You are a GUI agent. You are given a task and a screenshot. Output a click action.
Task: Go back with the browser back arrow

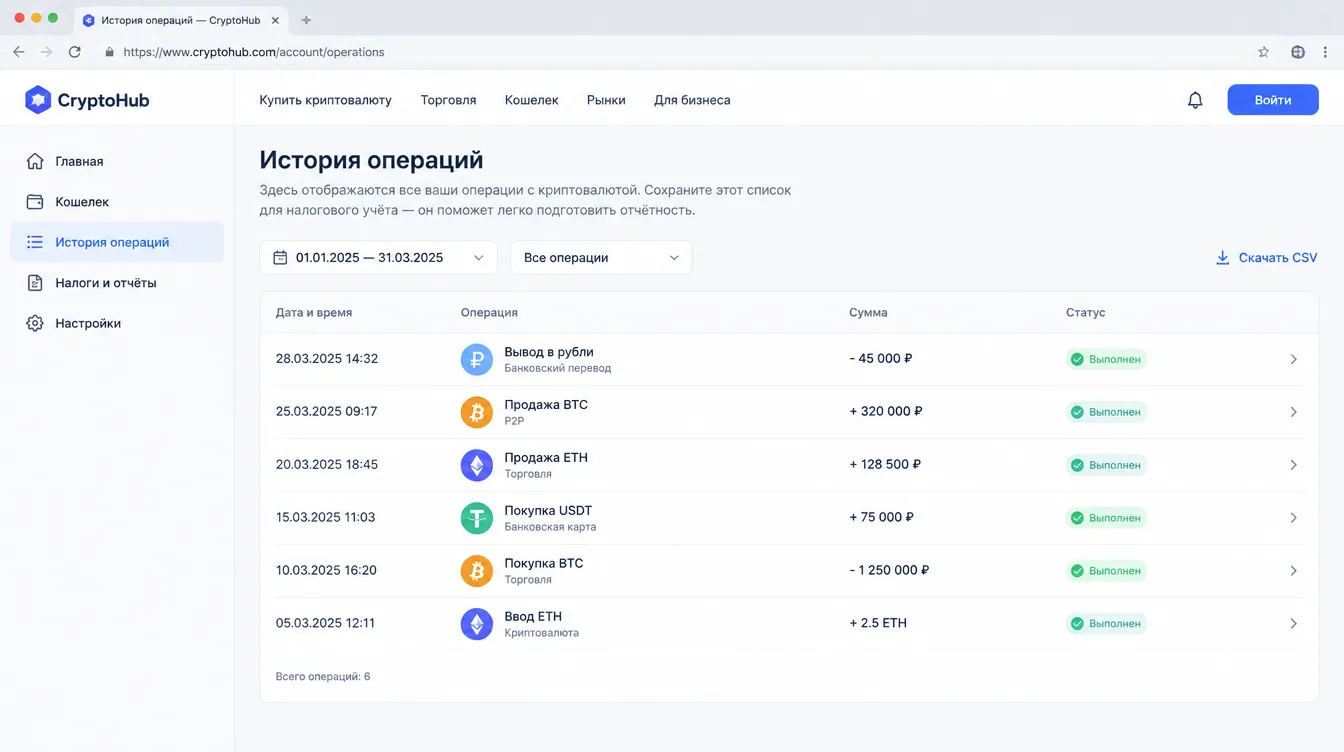(x=19, y=52)
